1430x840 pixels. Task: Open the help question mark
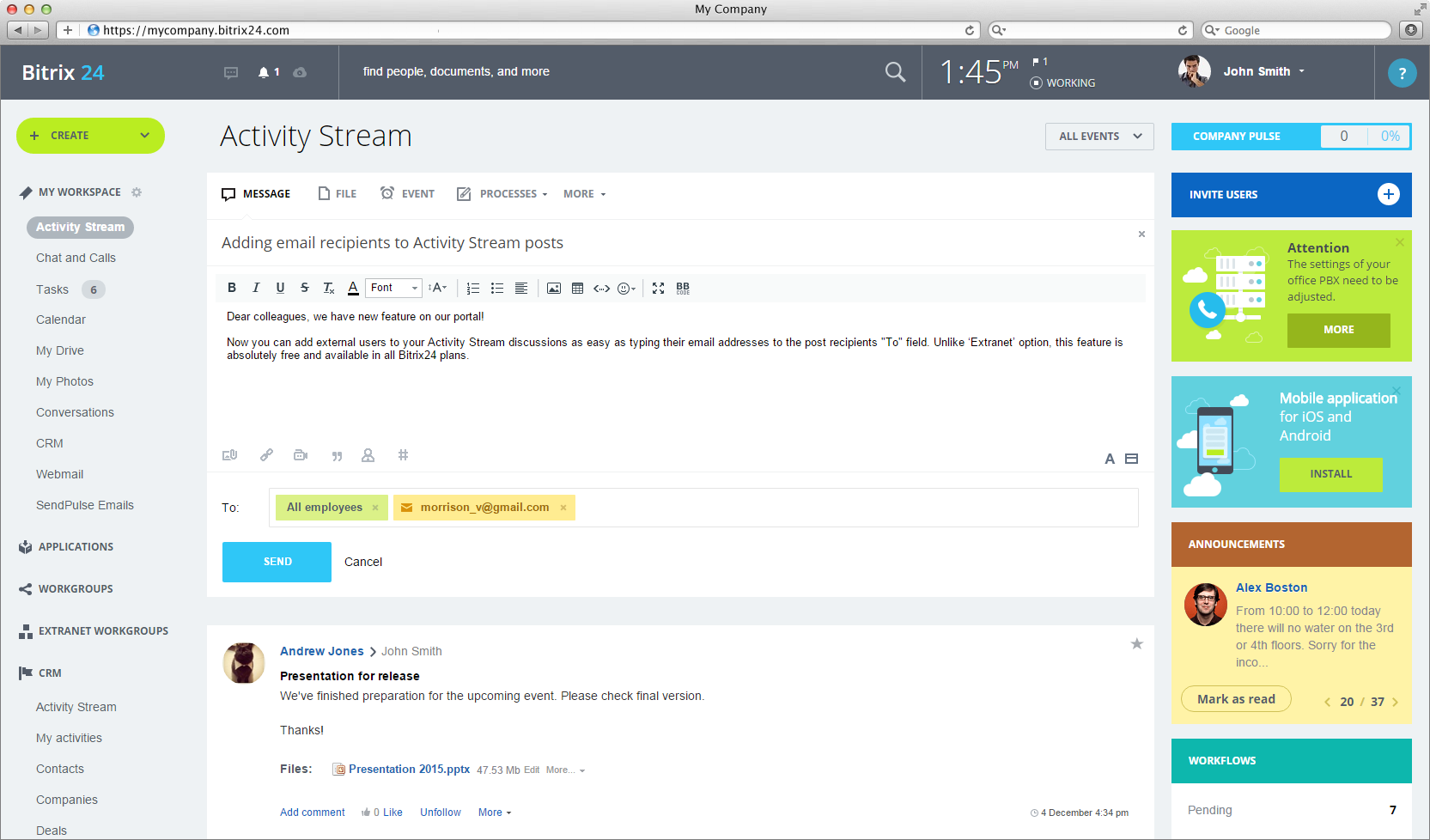(x=1402, y=73)
